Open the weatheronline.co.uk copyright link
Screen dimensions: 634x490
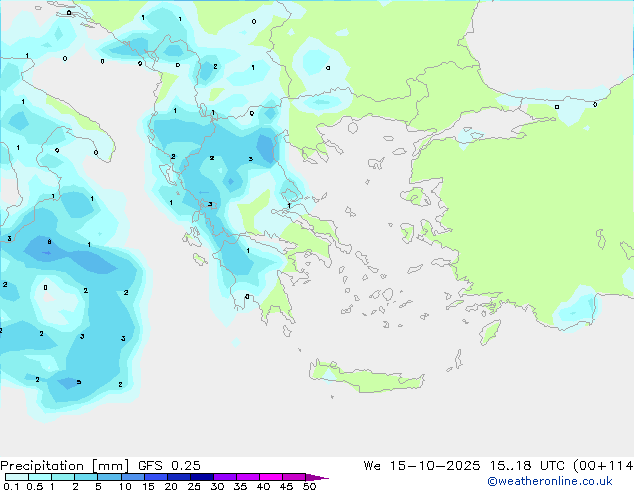click(x=550, y=481)
